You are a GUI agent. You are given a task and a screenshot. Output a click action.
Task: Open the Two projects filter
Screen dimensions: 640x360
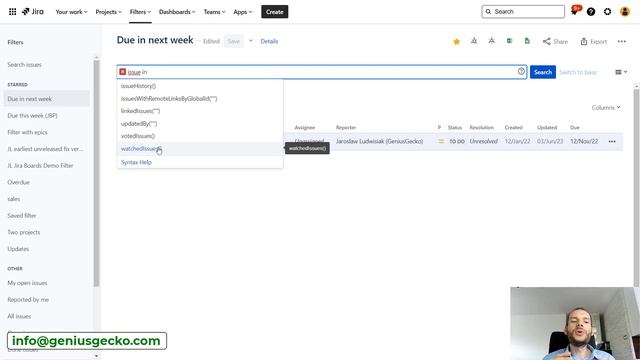click(24, 232)
